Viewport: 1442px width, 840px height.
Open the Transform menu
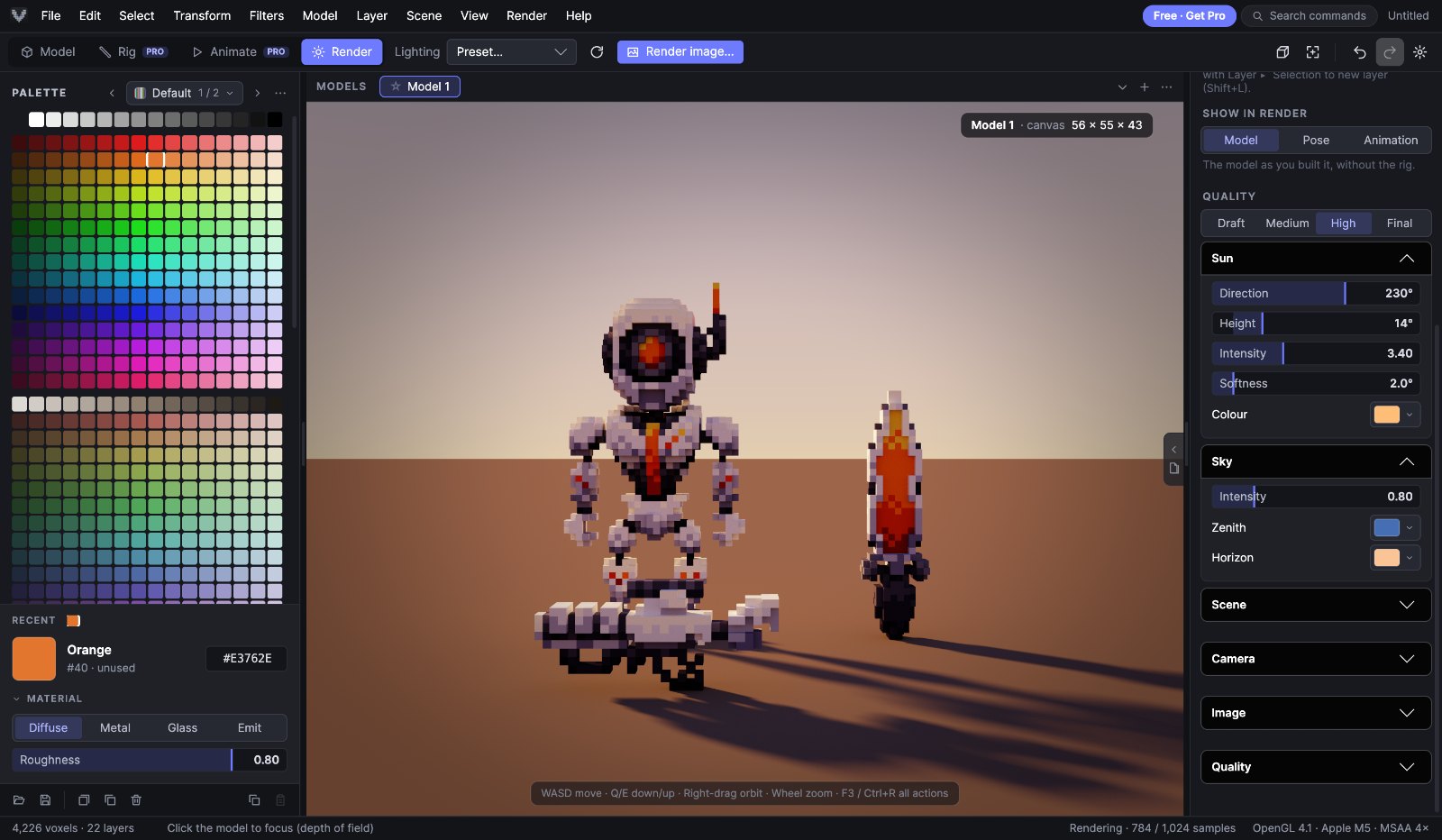point(202,15)
